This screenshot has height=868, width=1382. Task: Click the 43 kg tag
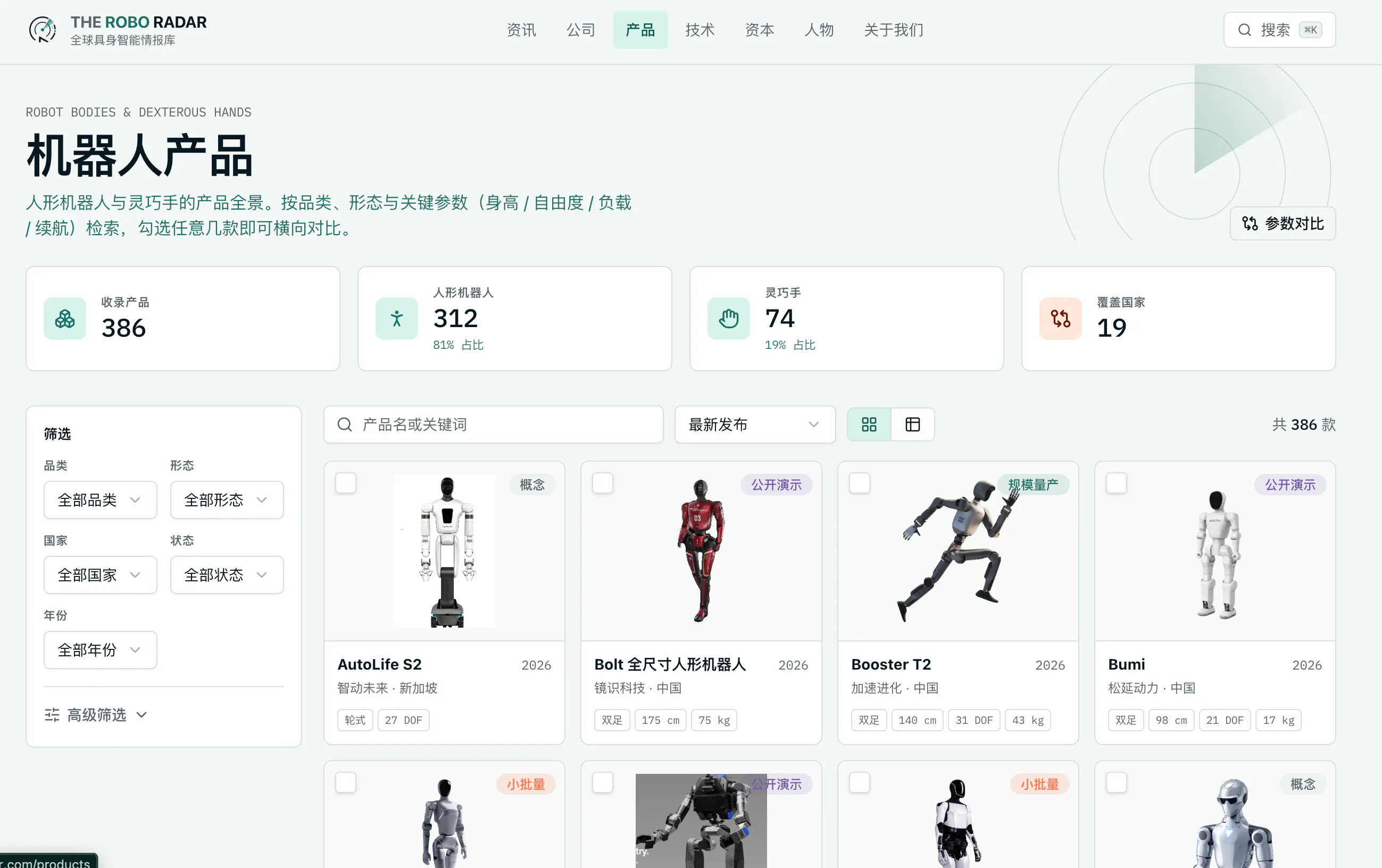(1028, 720)
